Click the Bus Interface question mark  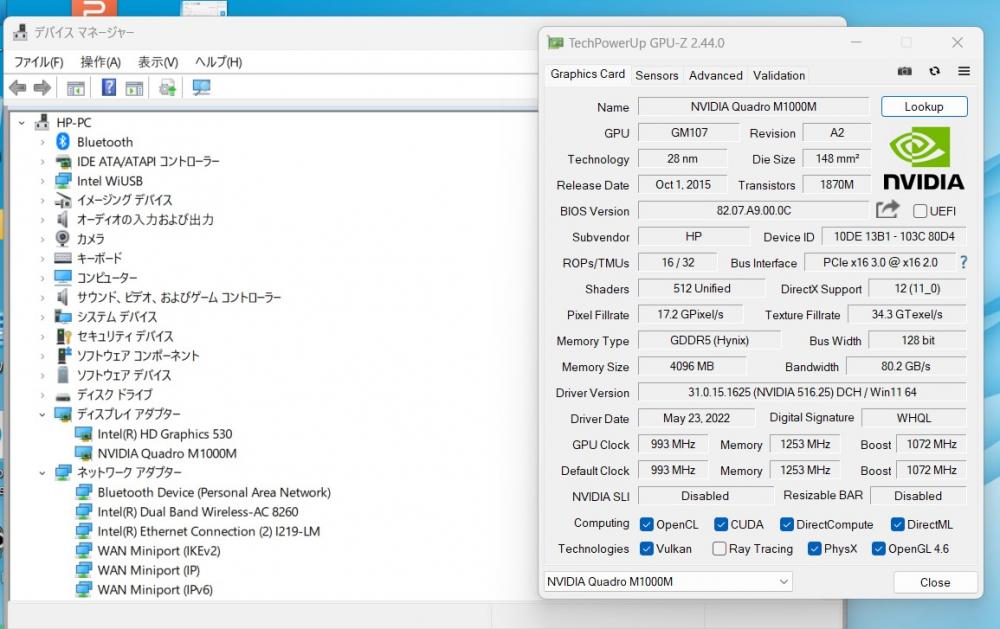tap(963, 262)
